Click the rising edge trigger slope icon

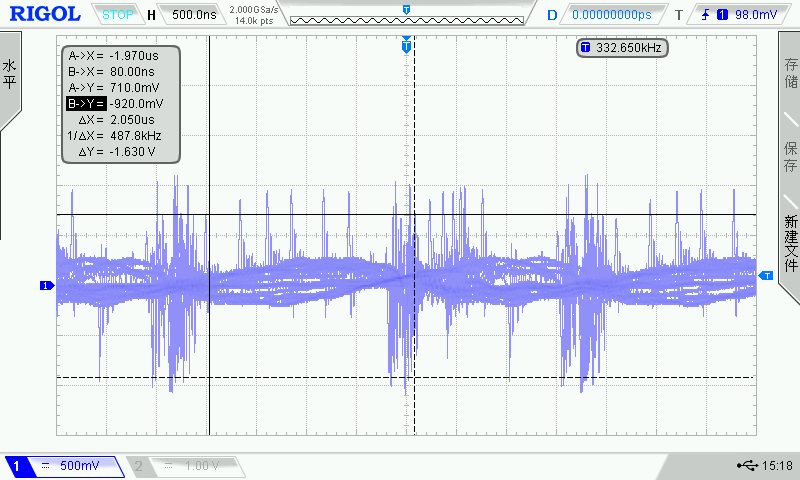pyautogui.click(x=706, y=15)
